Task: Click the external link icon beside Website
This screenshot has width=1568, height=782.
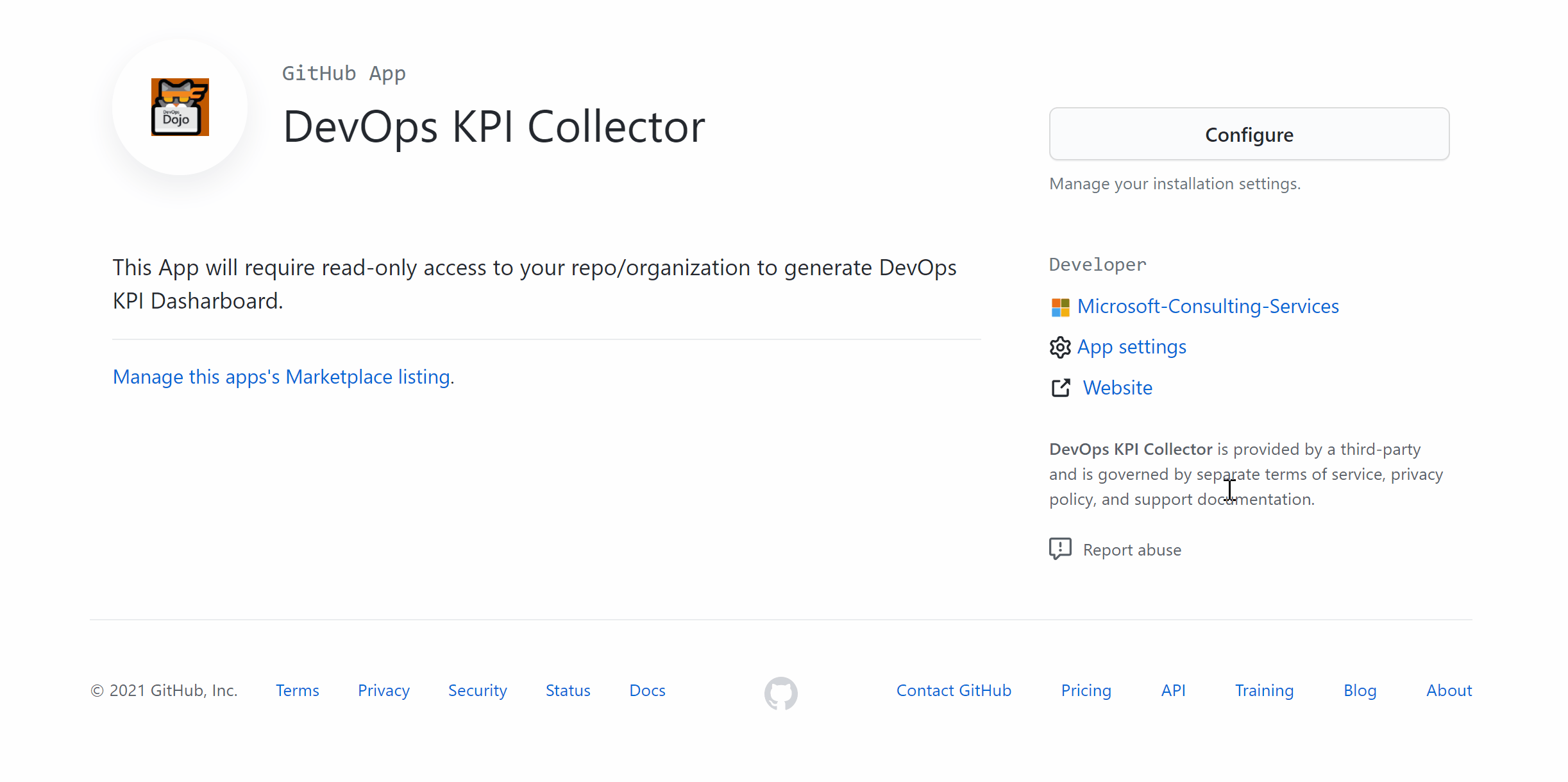Action: point(1061,387)
